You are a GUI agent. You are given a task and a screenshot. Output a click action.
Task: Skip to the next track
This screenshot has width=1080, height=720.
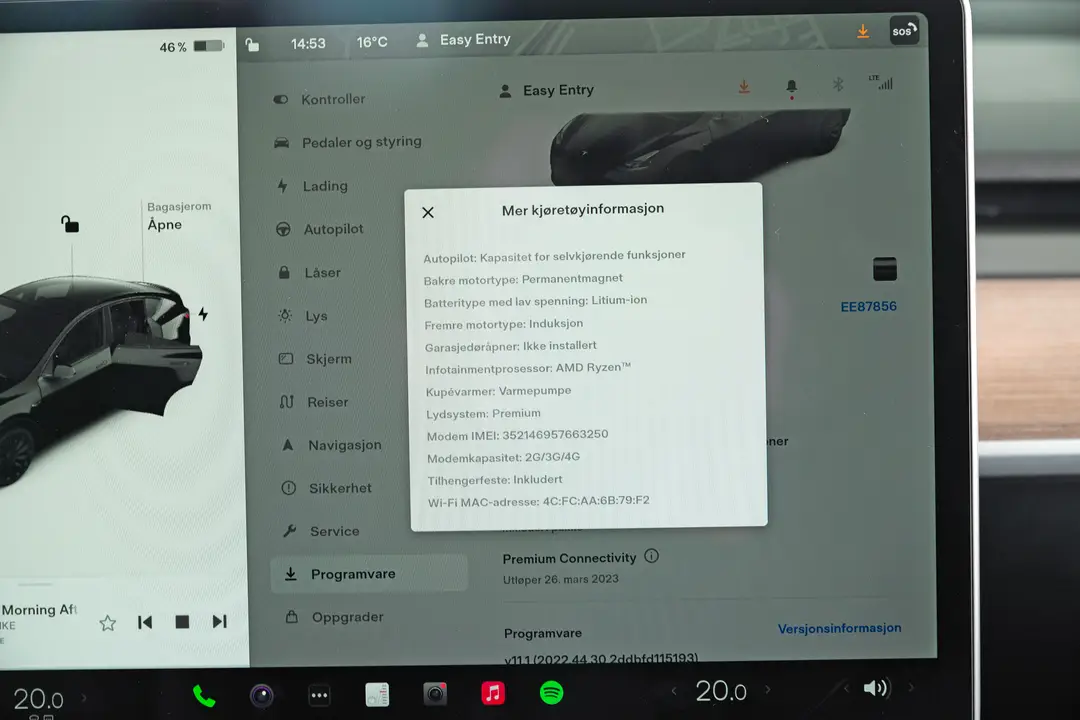point(220,621)
